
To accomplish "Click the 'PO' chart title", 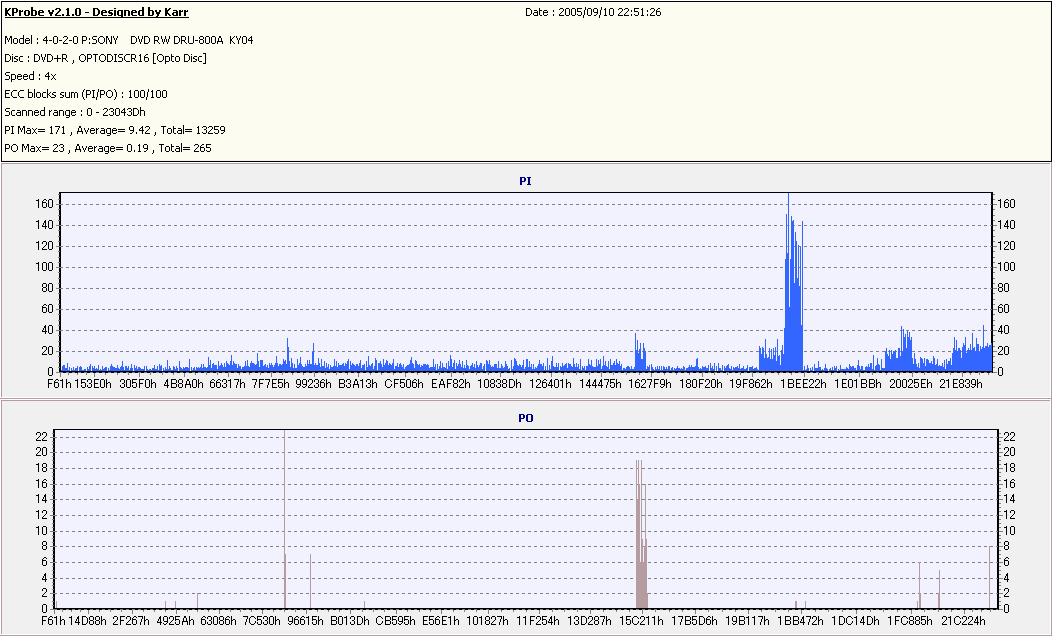I will point(525,418).
